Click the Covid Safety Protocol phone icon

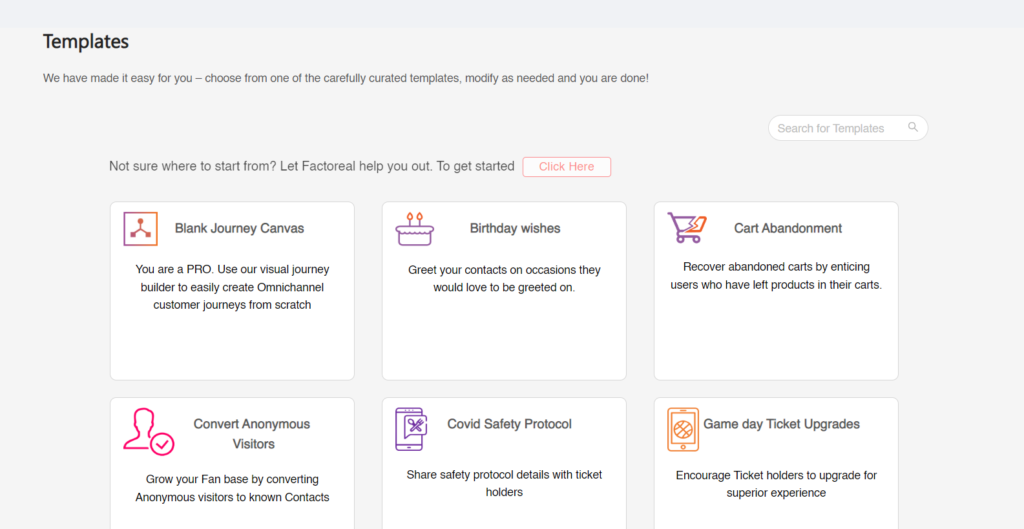(411, 428)
